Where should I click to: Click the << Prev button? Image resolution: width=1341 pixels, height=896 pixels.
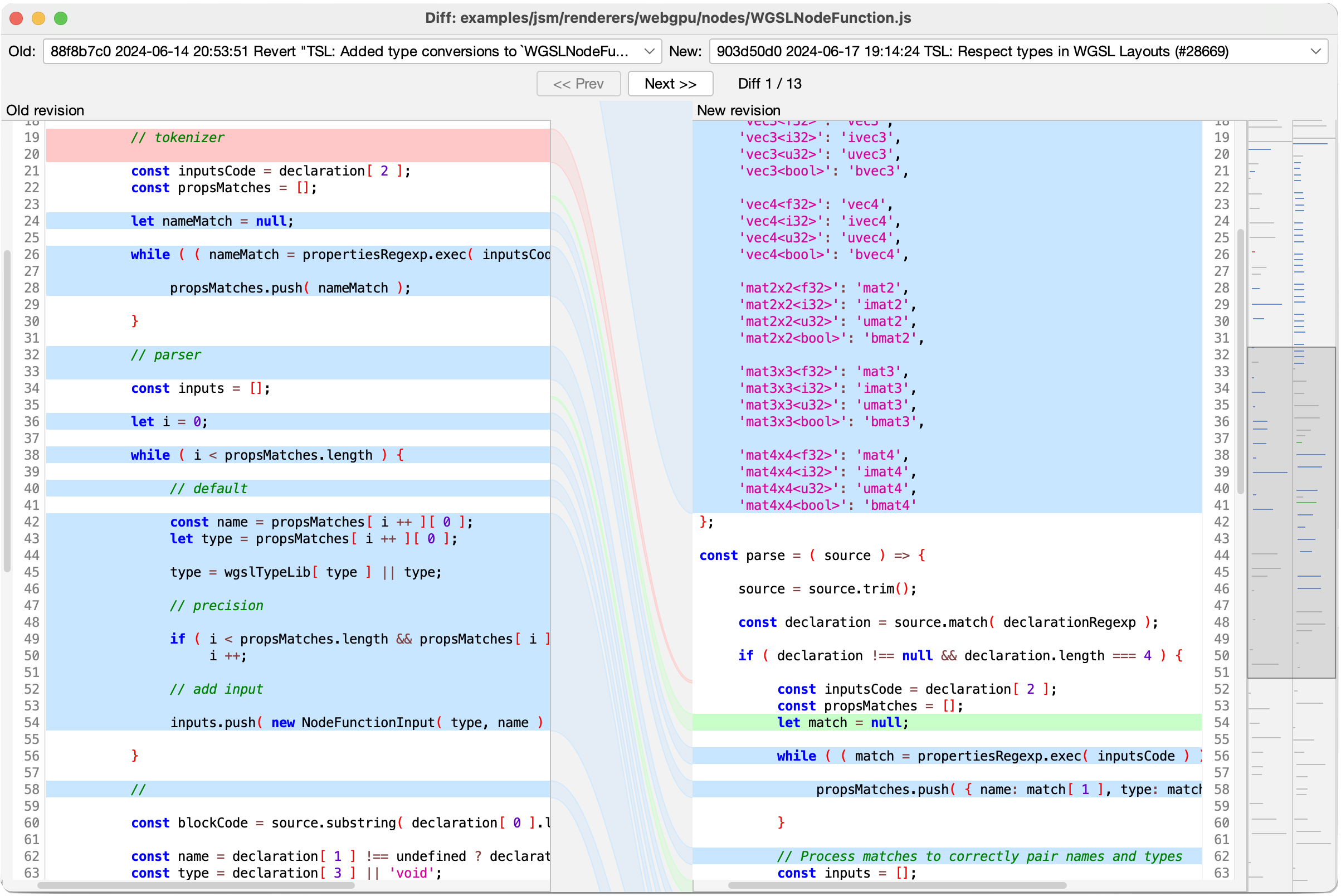578,84
